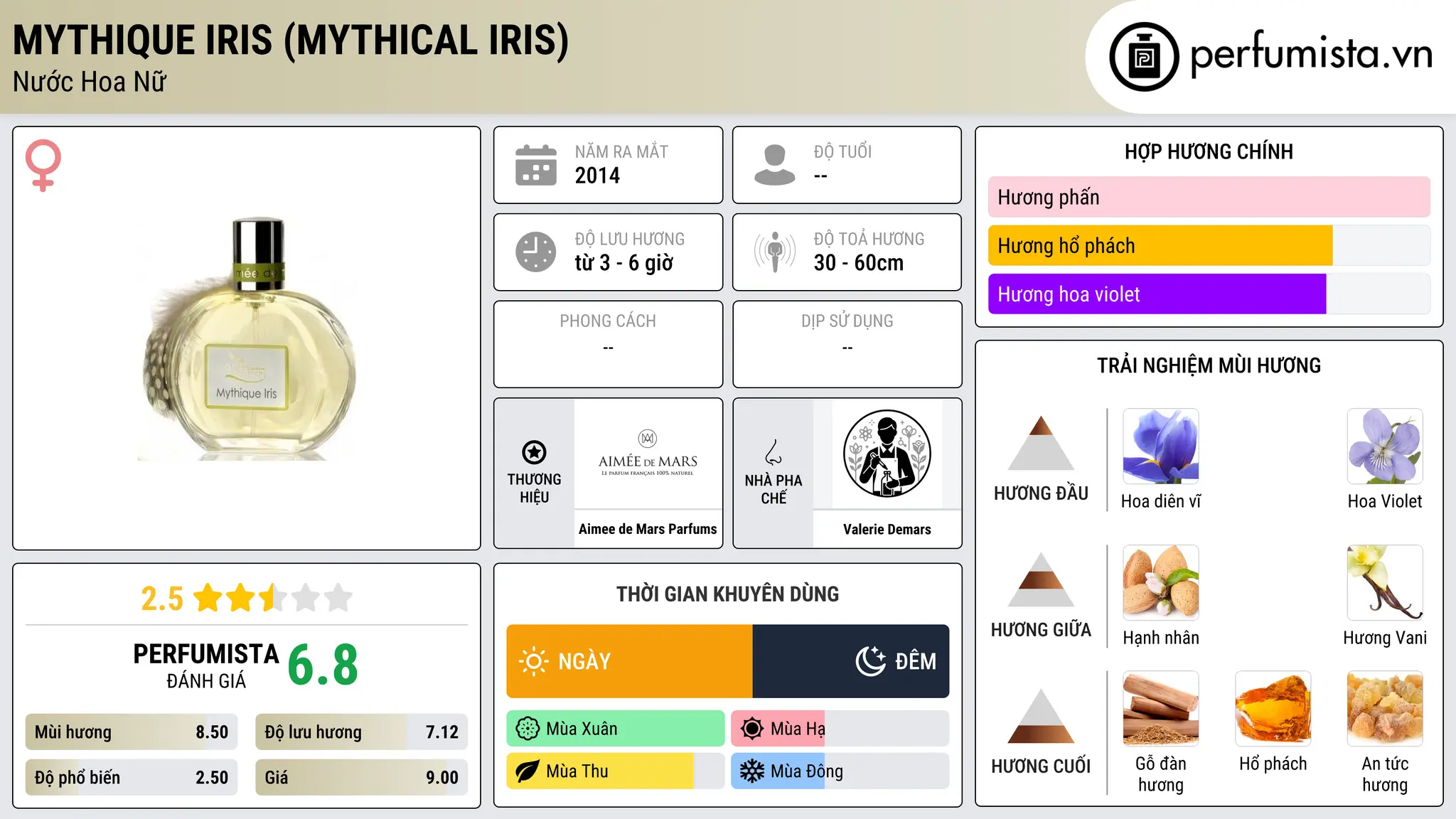Click the flower icon beside Mùa Xuân
Viewport: 1456px width, 819px height.
(528, 729)
